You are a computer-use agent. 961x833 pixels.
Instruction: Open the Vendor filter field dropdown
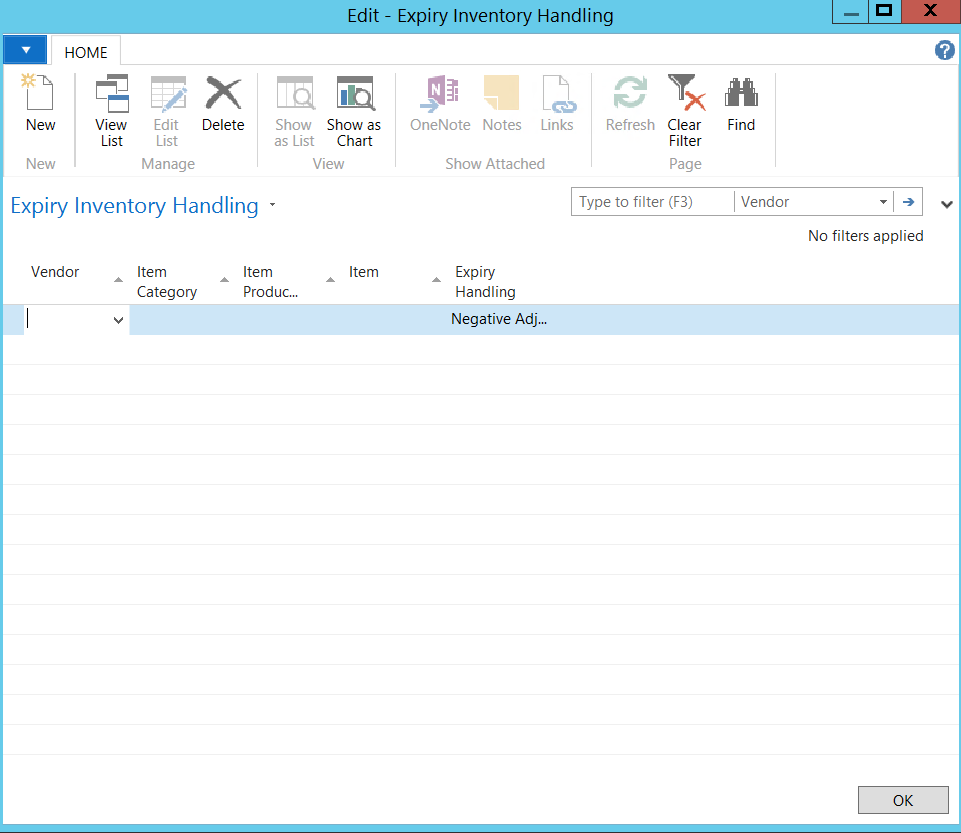pos(883,202)
